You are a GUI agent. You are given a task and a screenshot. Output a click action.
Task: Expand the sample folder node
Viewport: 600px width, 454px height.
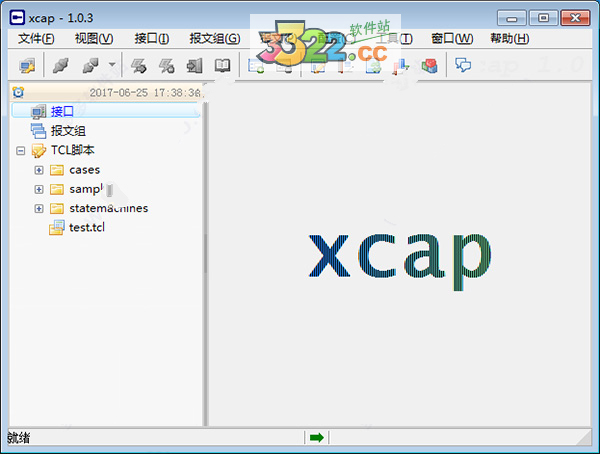tap(39, 189)
